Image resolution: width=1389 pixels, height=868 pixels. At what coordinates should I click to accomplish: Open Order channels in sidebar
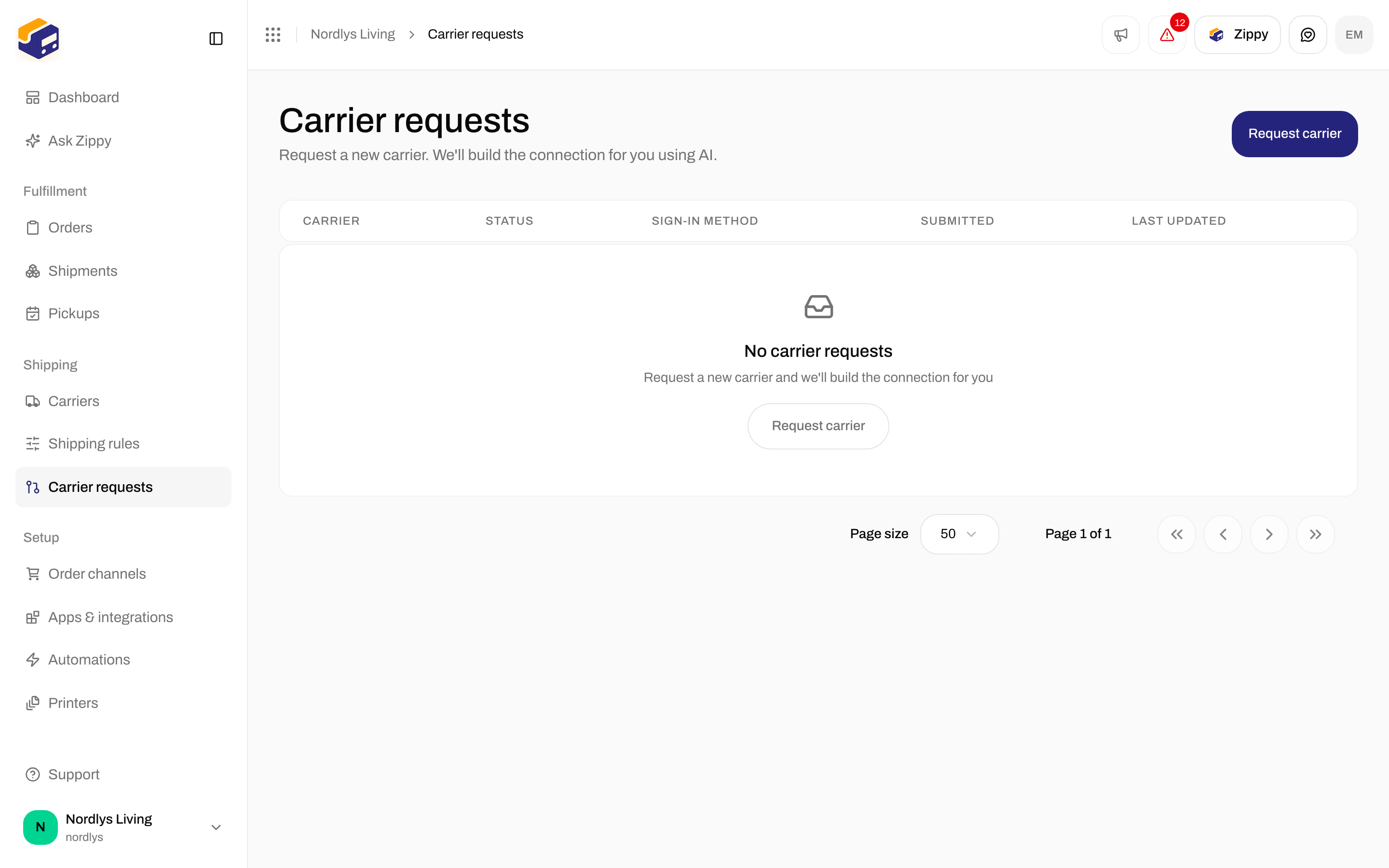123,574
